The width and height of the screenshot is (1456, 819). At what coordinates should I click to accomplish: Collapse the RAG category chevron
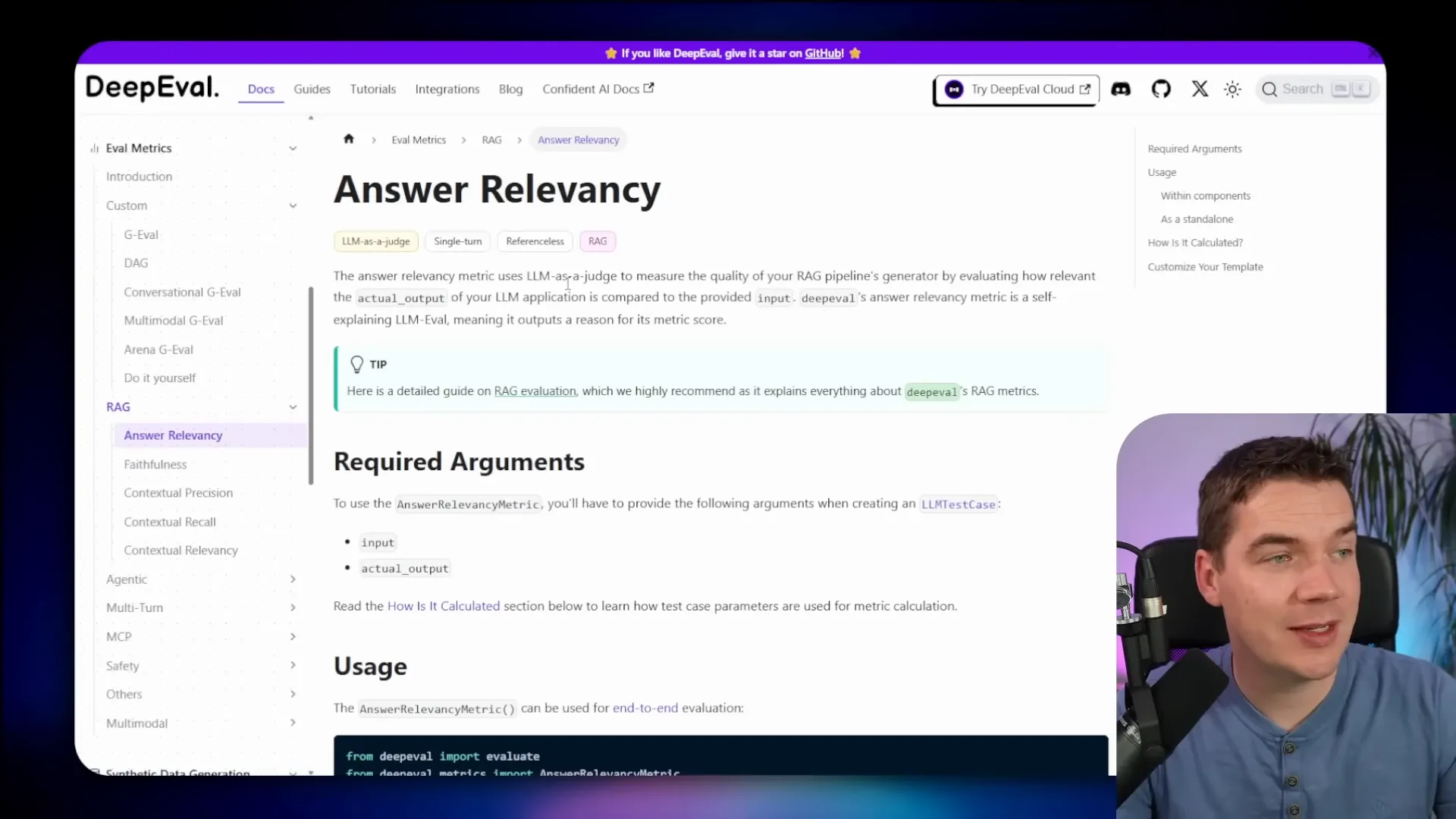point(293,407)
